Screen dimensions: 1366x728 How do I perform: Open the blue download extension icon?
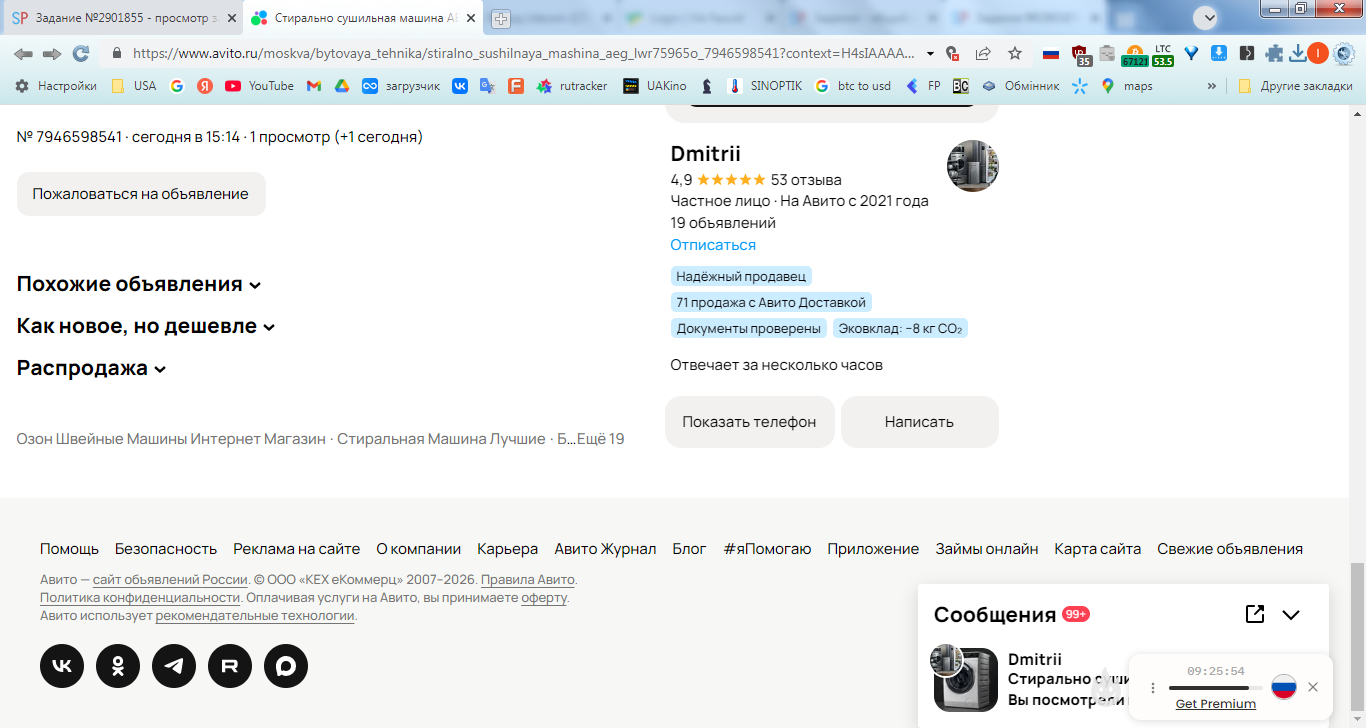tap(1219, 53)
